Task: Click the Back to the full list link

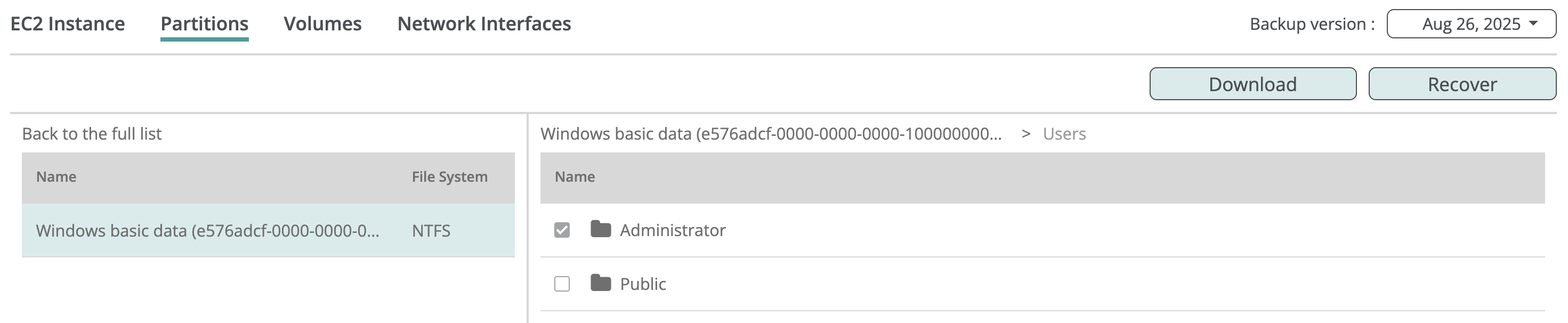Action: pyautogui.click(x=92, y=134)
